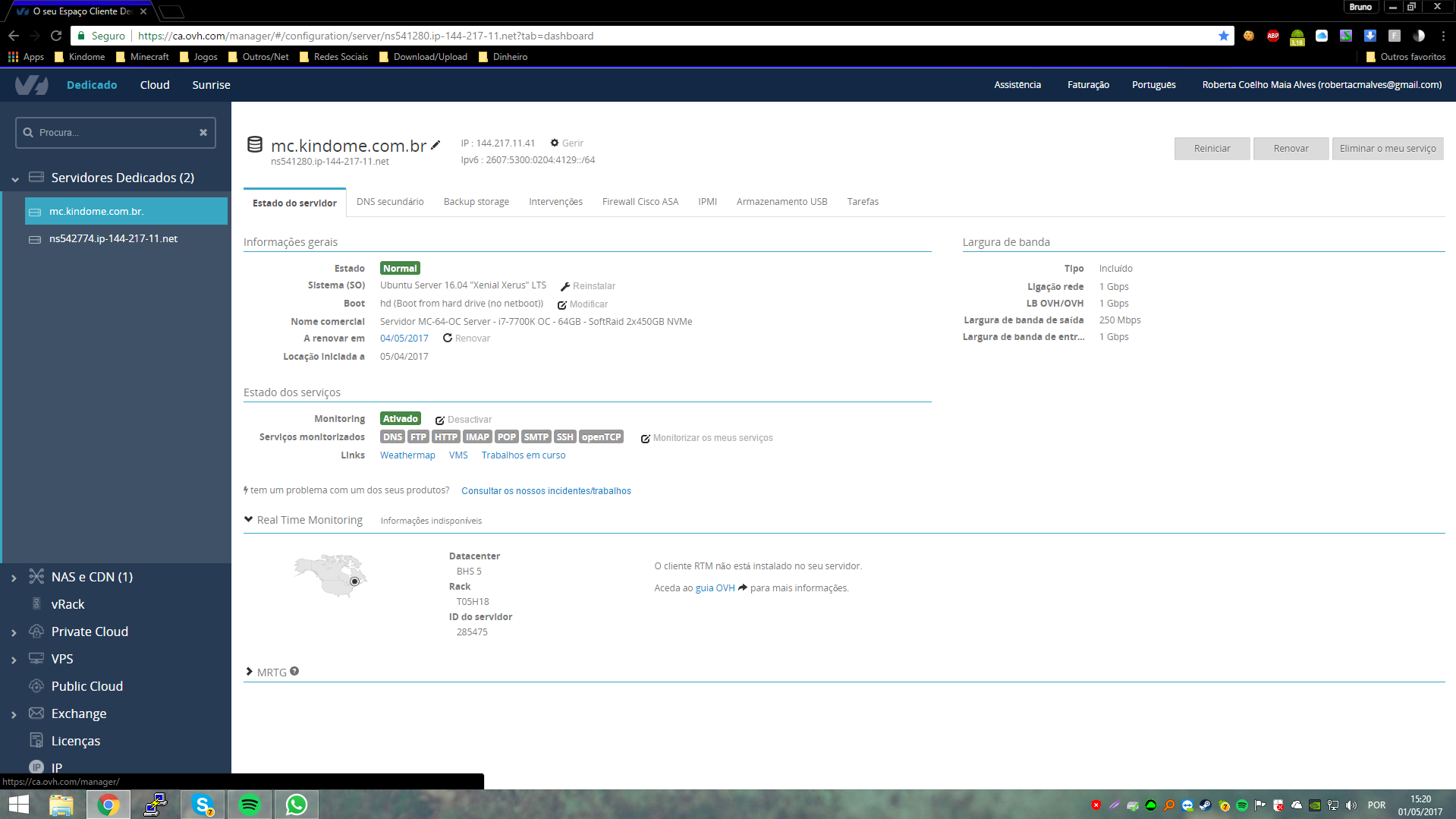Click the Public Cloud sidebar icon
The width and height of the screenshot is (1456, 819).
(36, 685)
